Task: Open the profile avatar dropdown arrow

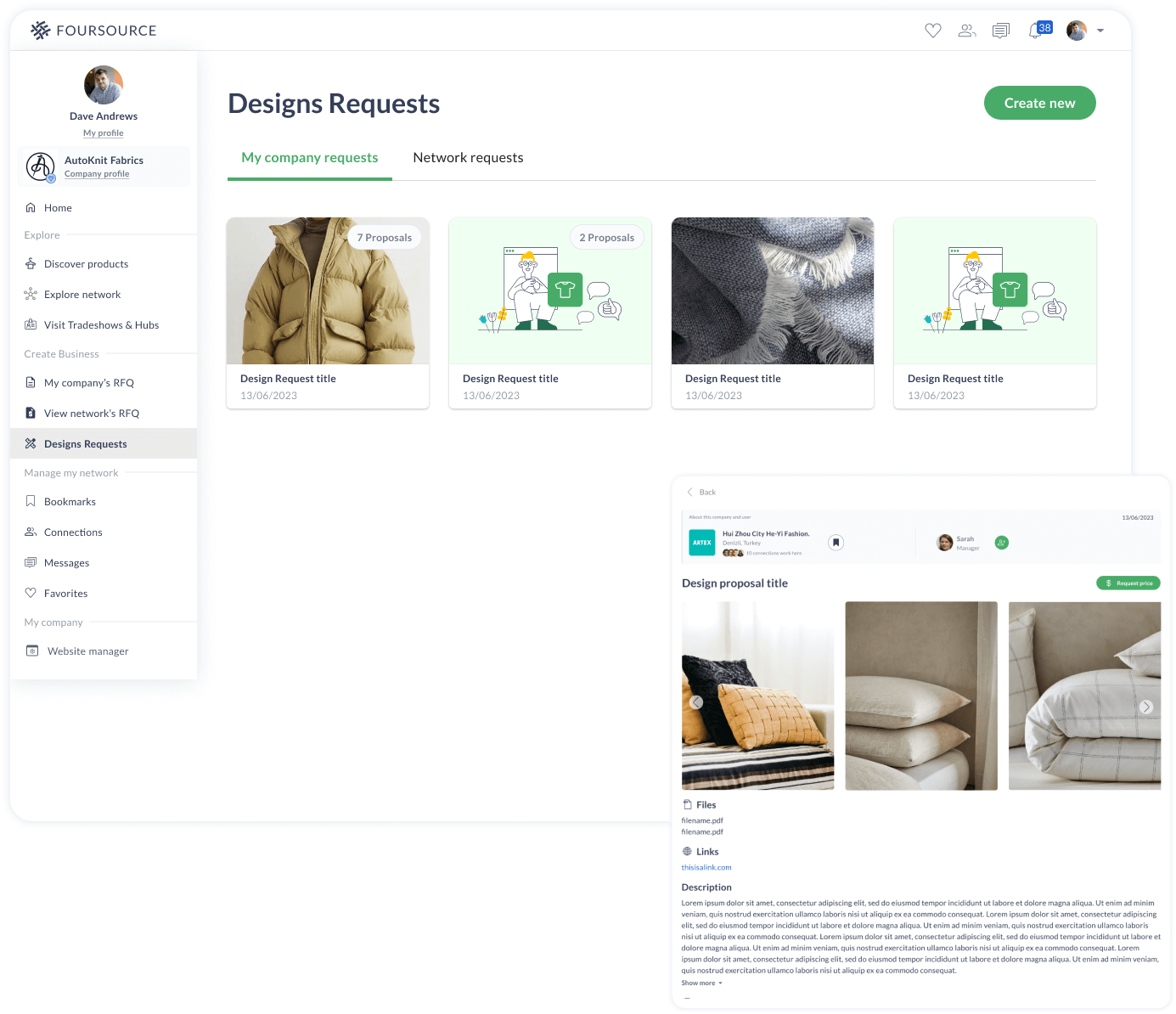Action: coord(1101,30)
